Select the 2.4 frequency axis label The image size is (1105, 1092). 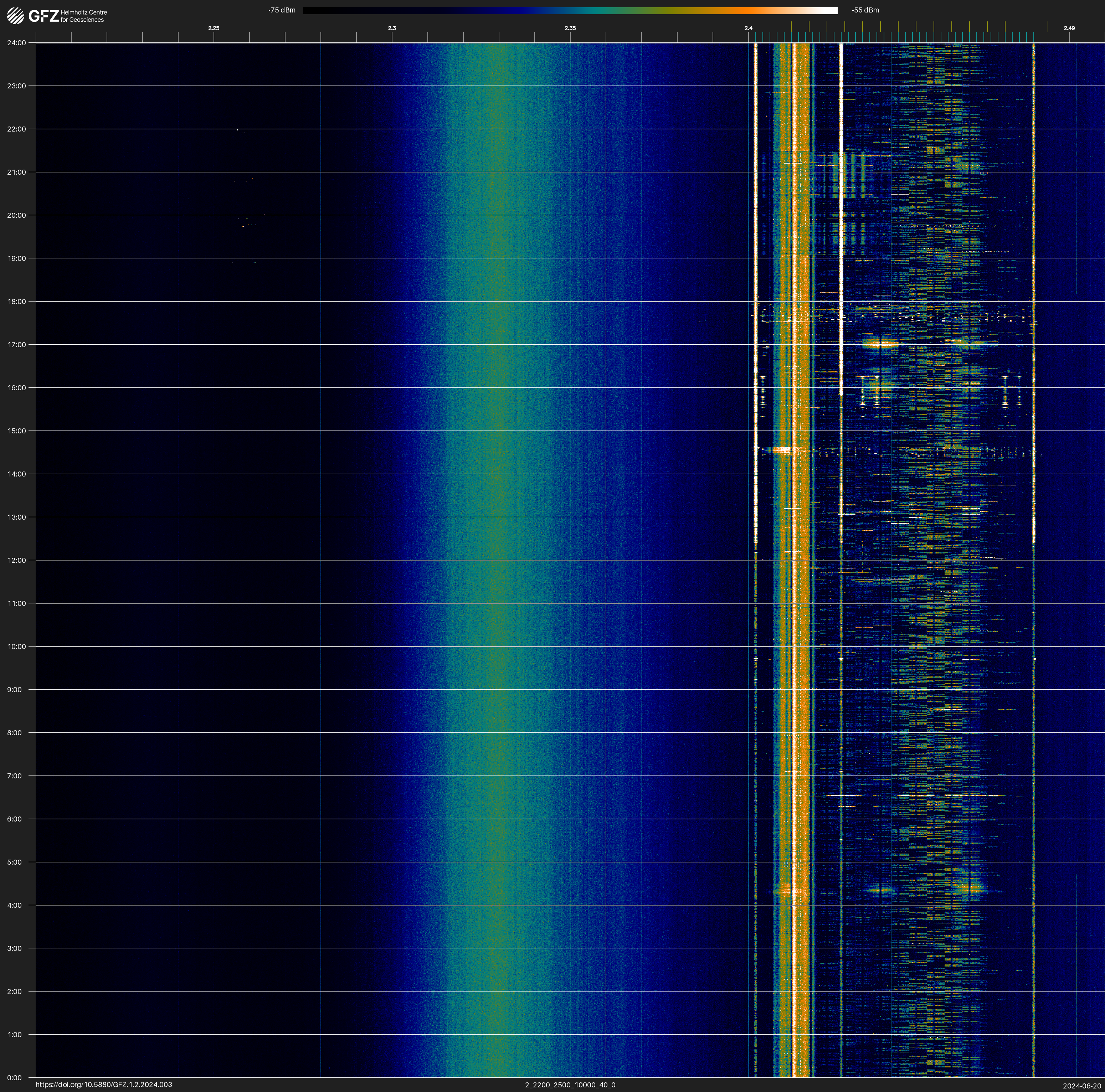tap(748, 28)
